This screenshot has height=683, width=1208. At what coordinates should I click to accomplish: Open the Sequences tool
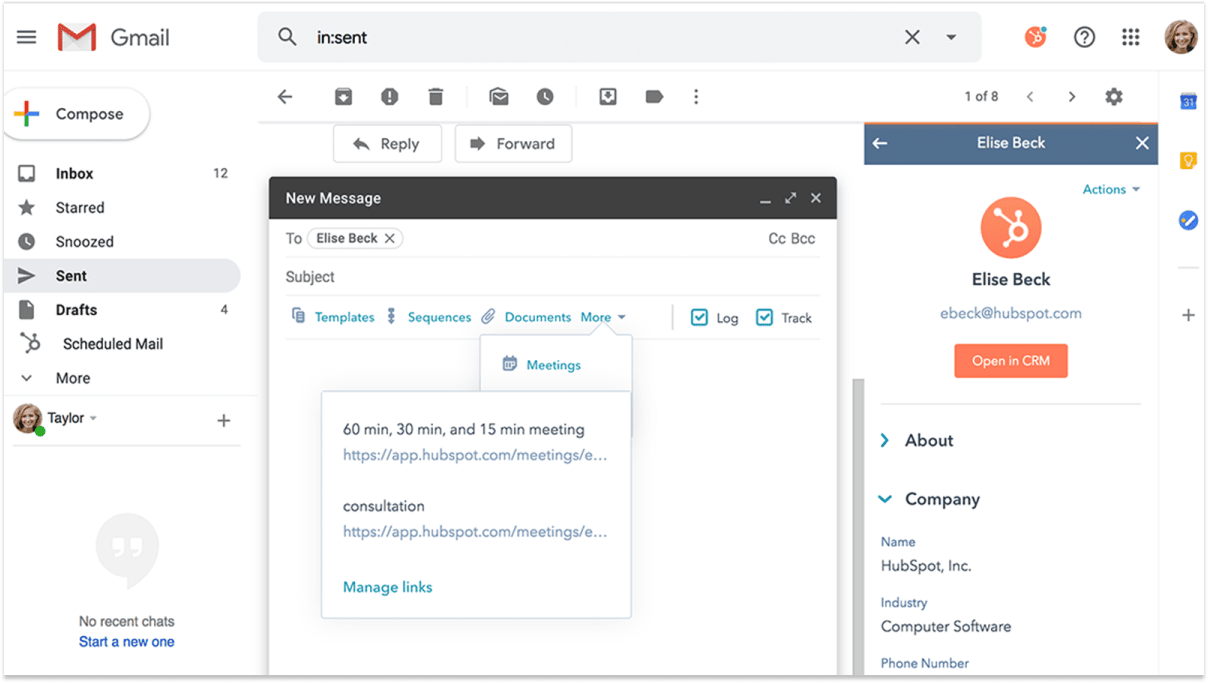(430, 316)
